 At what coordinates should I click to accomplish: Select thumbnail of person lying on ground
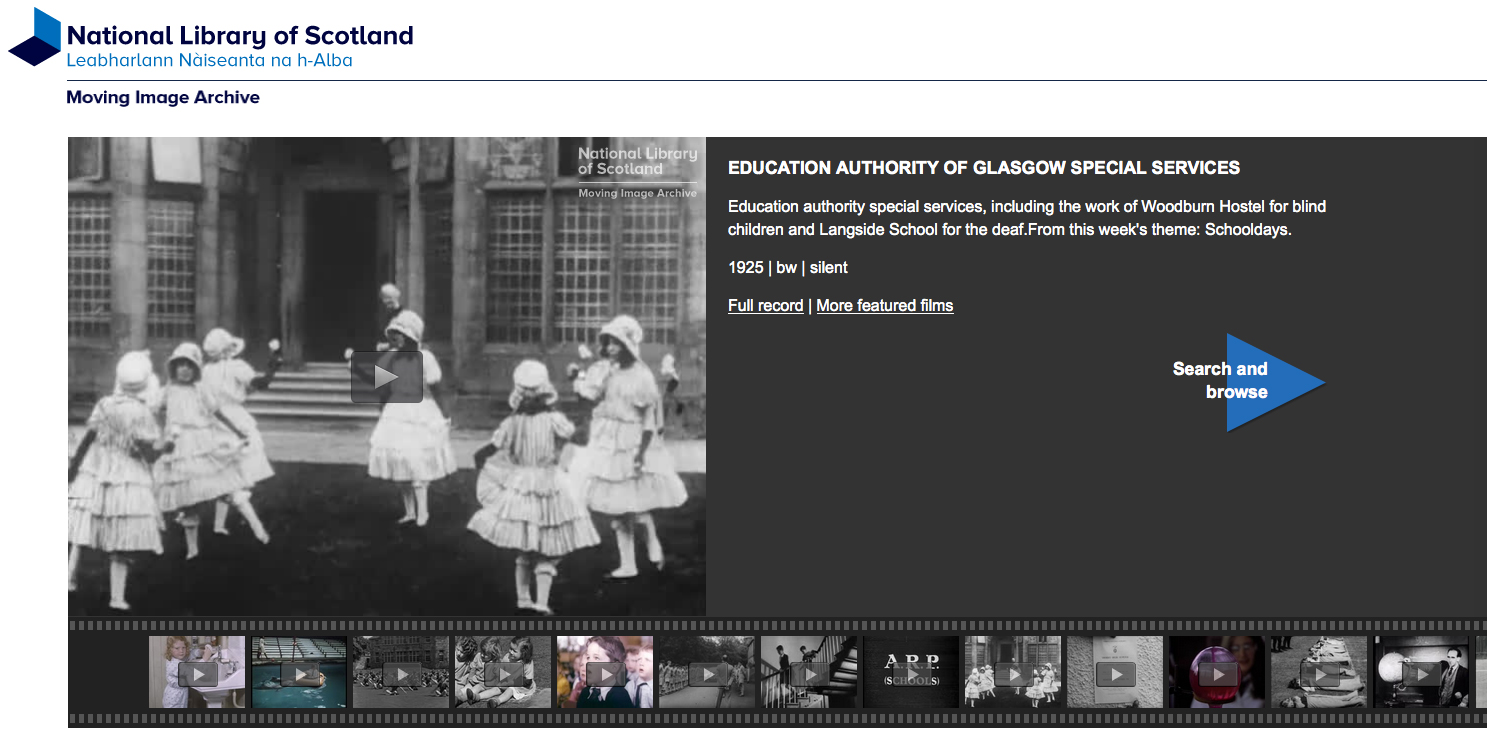coord(1319,673)
